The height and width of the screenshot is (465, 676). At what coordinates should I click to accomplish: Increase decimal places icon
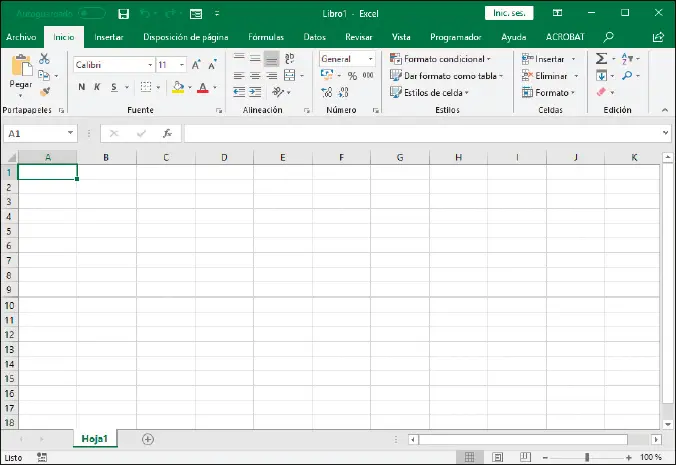click(x=327, y=92)
